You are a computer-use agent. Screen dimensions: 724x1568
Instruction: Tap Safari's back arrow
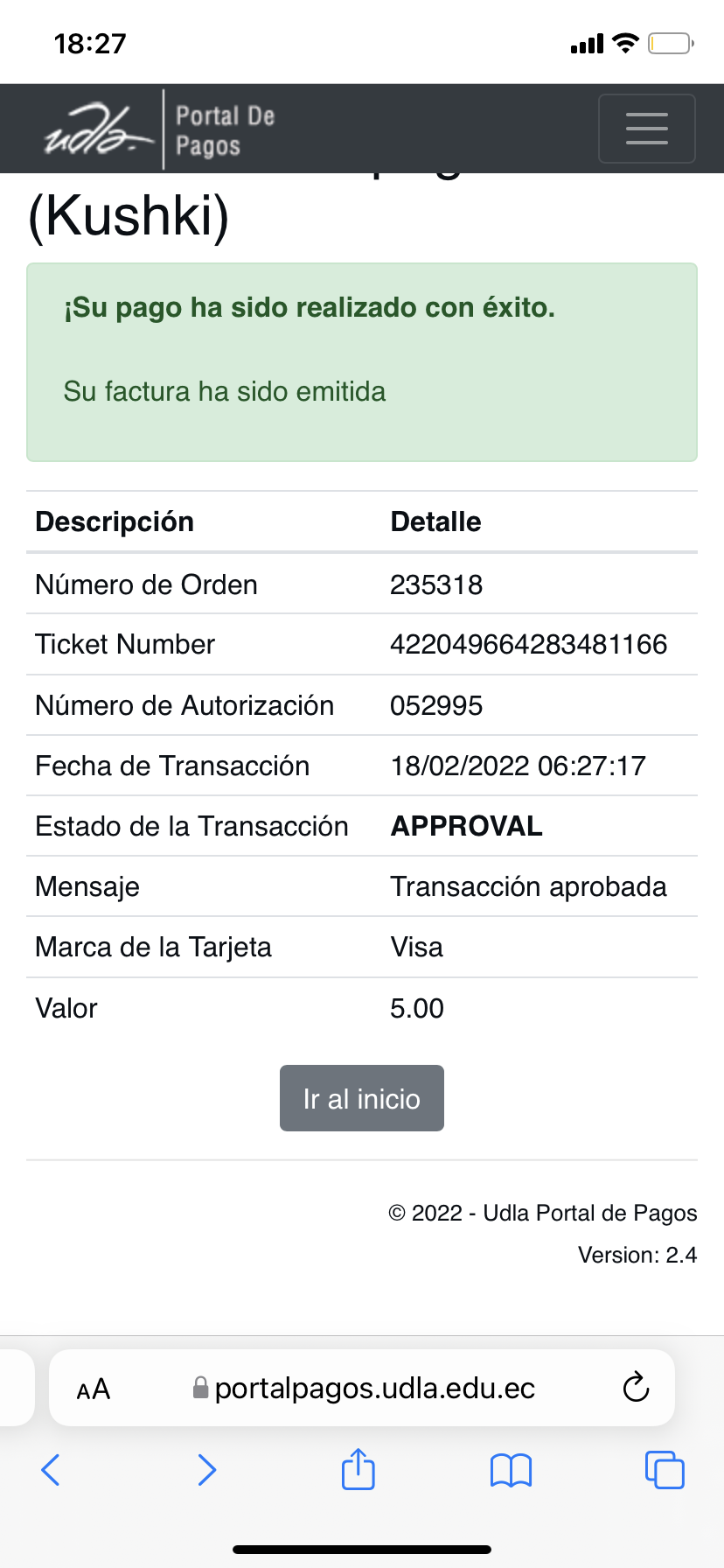pyautogui.click(x=51, y=1469)
